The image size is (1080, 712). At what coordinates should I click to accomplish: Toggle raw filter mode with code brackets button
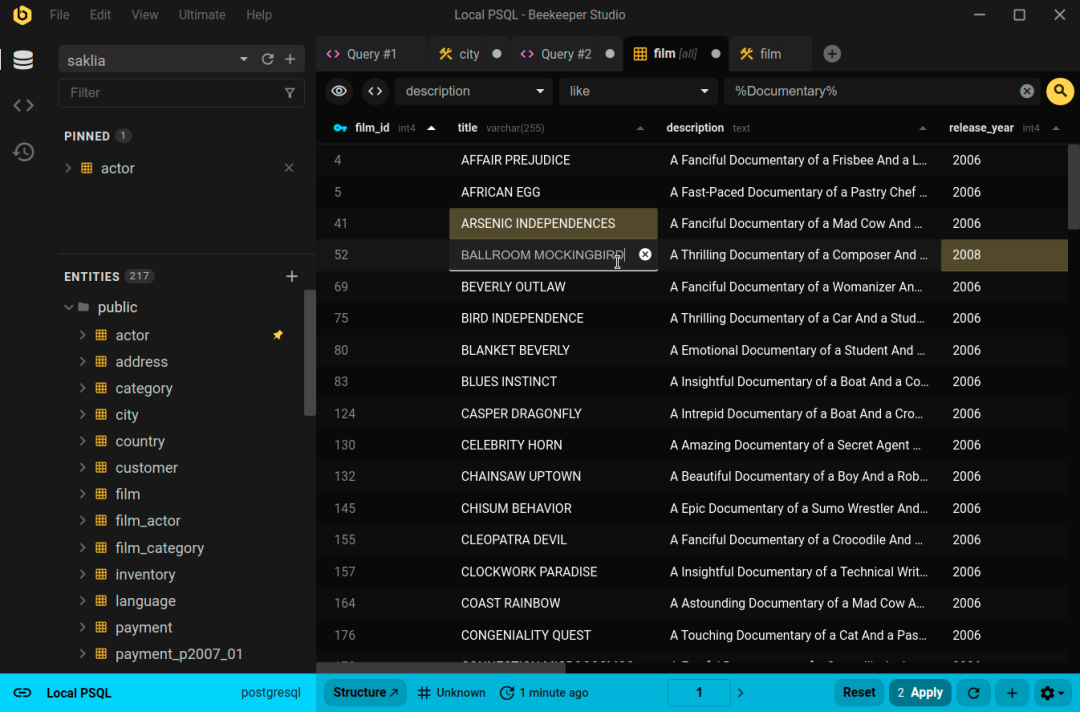(375, 91)
